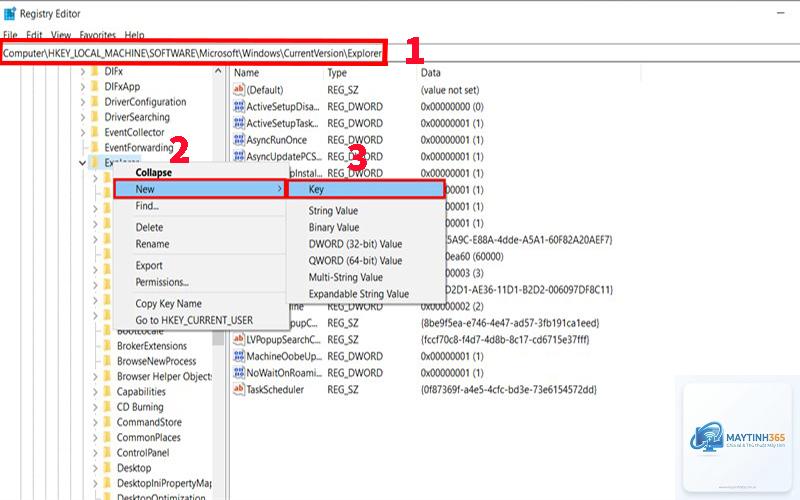Viewport: 800px width, 500px height.
Task: Open the File menu
Action: [x=11, y=35]
